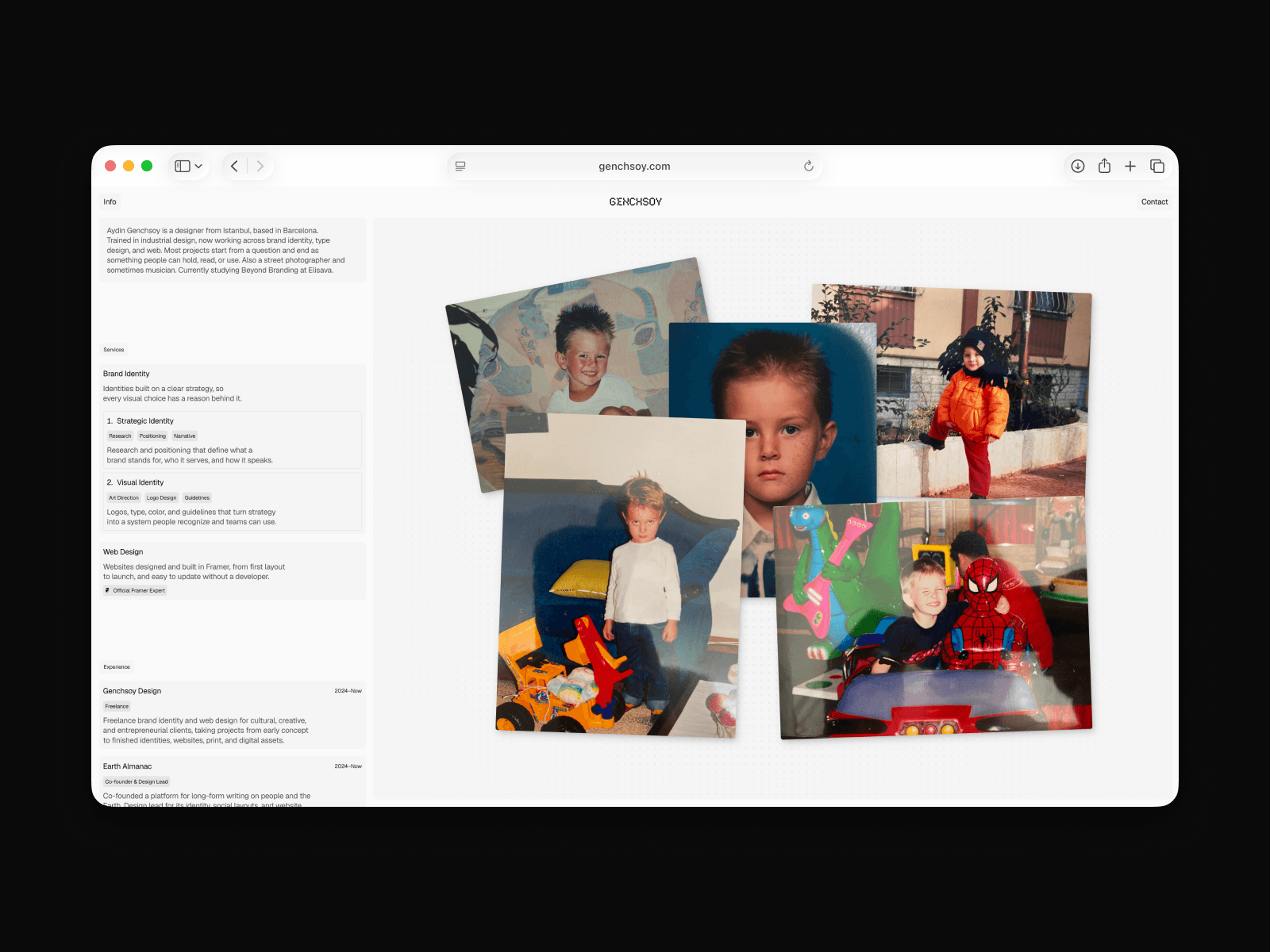This screenshot has width=1270, height=952.
Task: Click the Framer logo icon in badge
Action: [x=108, y=590]
